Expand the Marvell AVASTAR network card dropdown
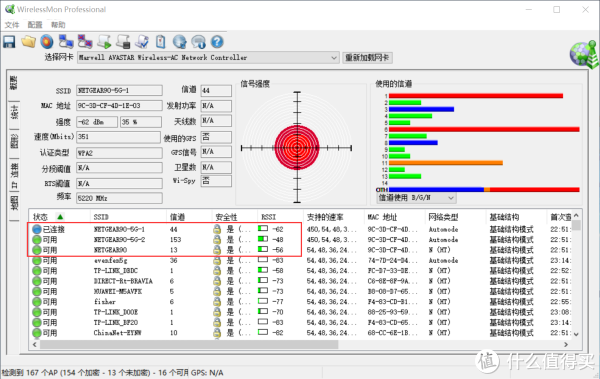 click(334, 58)
